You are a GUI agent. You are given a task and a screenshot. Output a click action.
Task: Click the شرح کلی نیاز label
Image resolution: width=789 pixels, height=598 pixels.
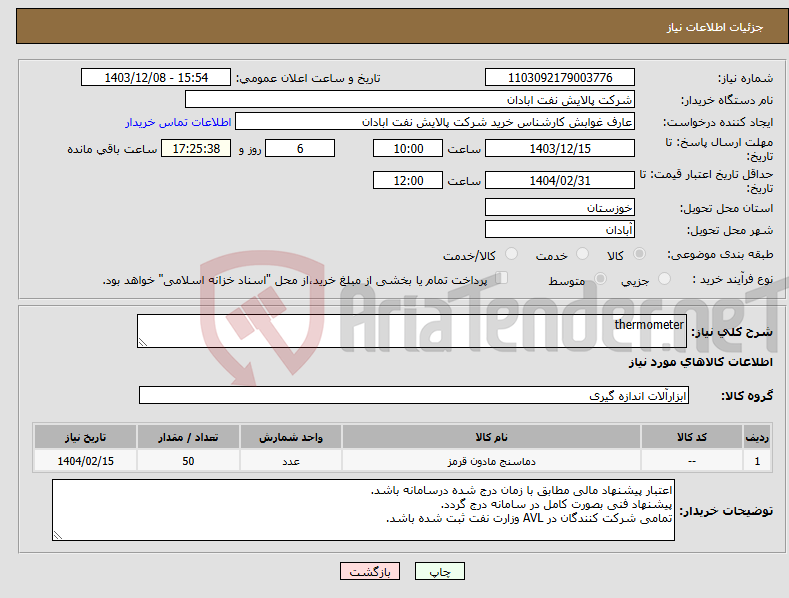tap(732, 332)
